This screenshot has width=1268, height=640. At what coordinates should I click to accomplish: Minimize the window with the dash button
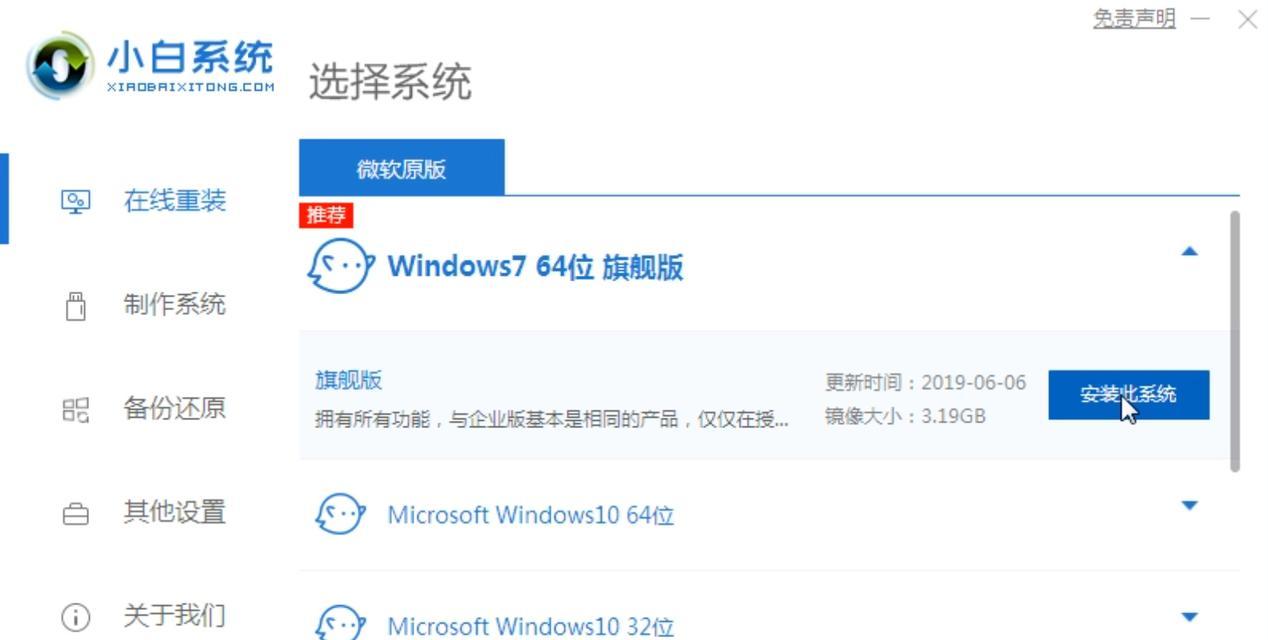[x=1201, y=19]
